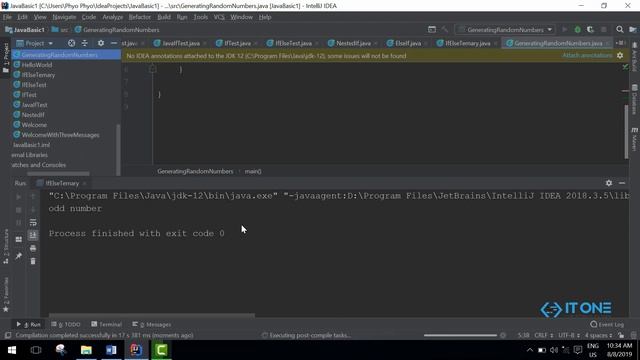Open Microsoft Word from the taskbar

point(111,350)
